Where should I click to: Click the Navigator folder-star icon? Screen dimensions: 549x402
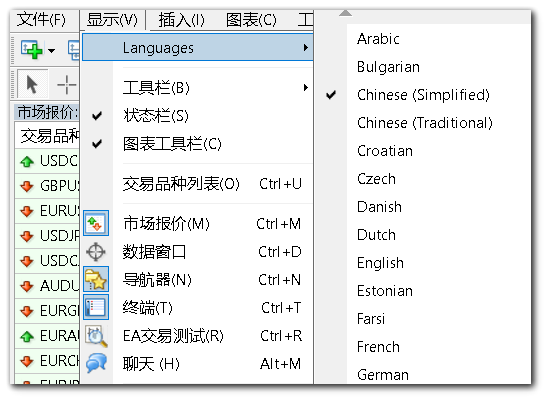[x=96, y=279]
